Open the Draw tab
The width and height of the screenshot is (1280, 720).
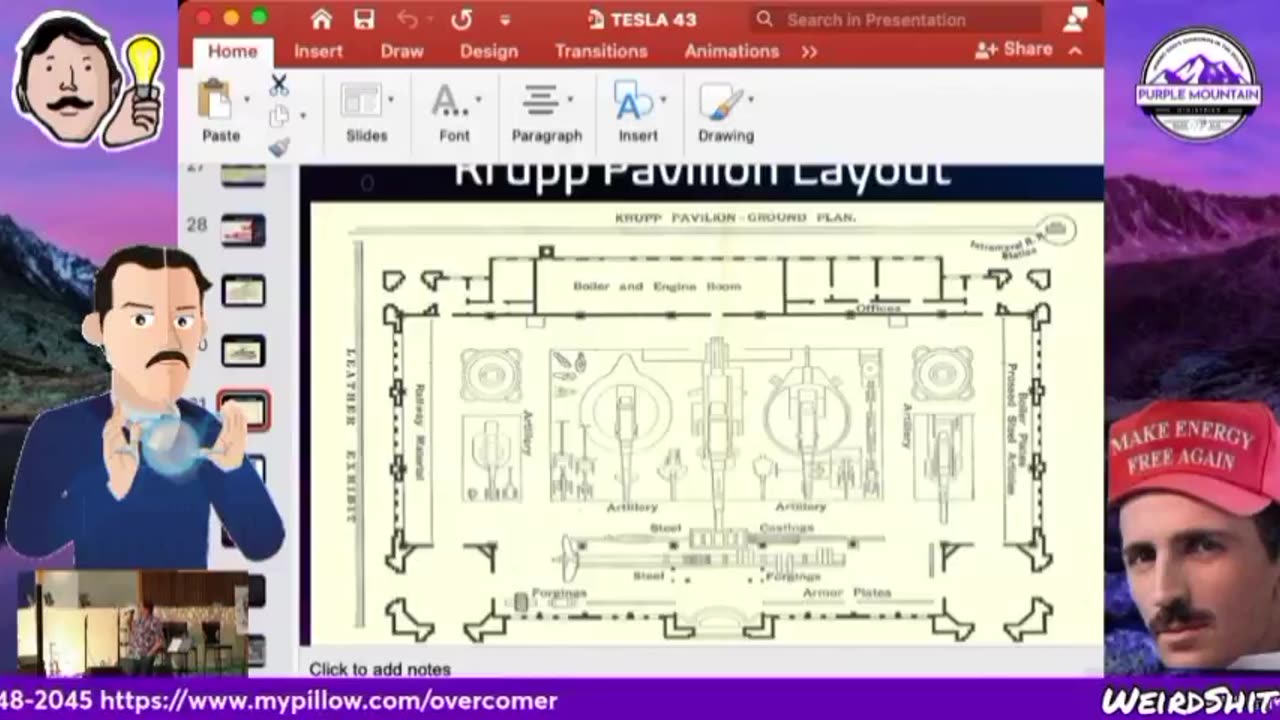(x=402, y=51)
